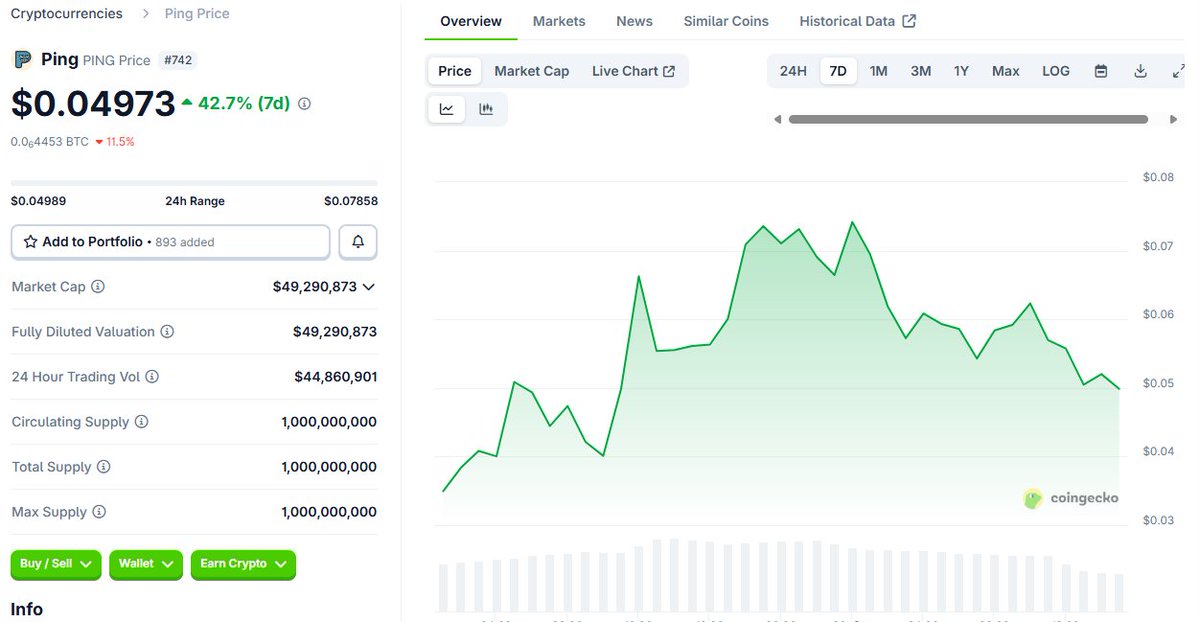This screenshot has width=1200, height=622.
Task: Click the $0.04973 price text
Action: (x=91, y=104)
